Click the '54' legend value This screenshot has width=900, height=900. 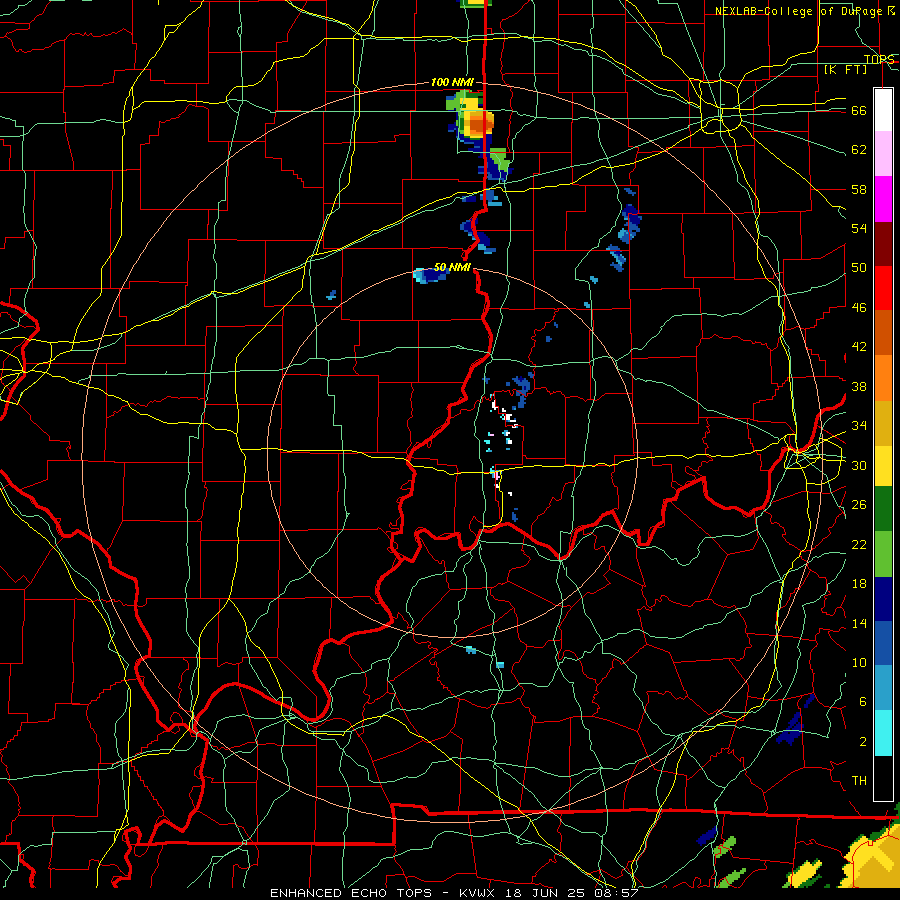coord(859,228)
